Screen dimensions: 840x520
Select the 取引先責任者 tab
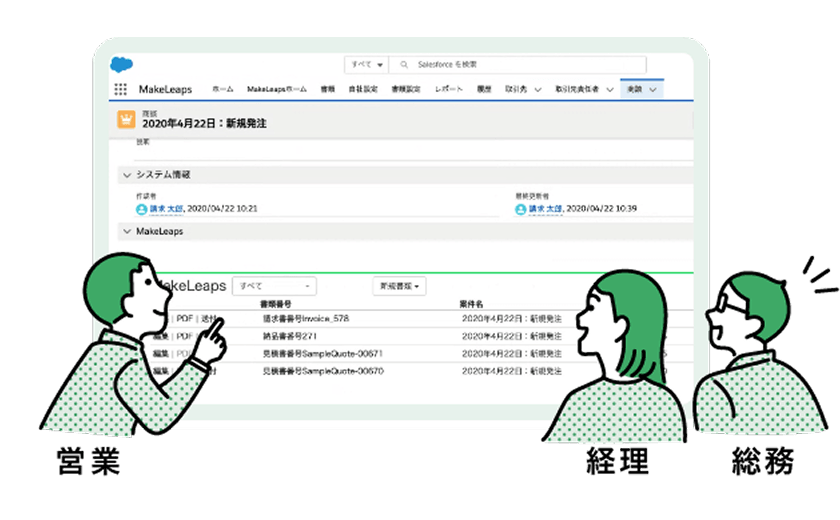577,89
